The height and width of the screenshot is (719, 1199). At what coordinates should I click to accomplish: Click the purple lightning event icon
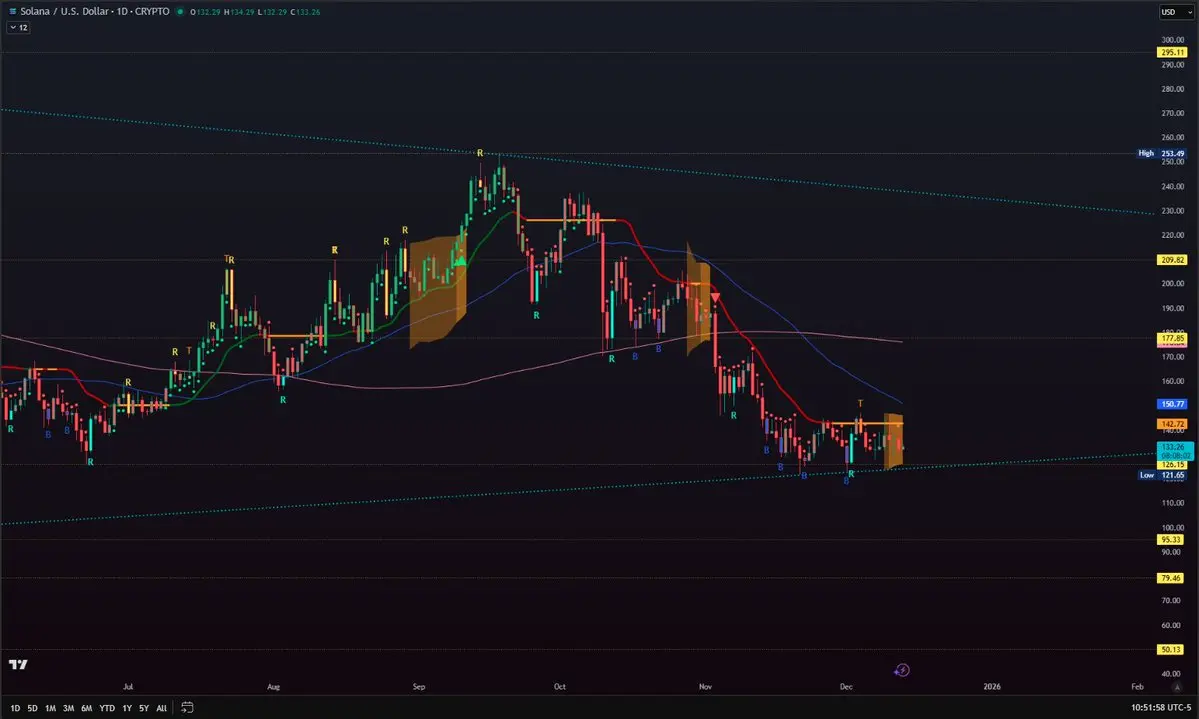pyautogui.click(x=902, y=670)
